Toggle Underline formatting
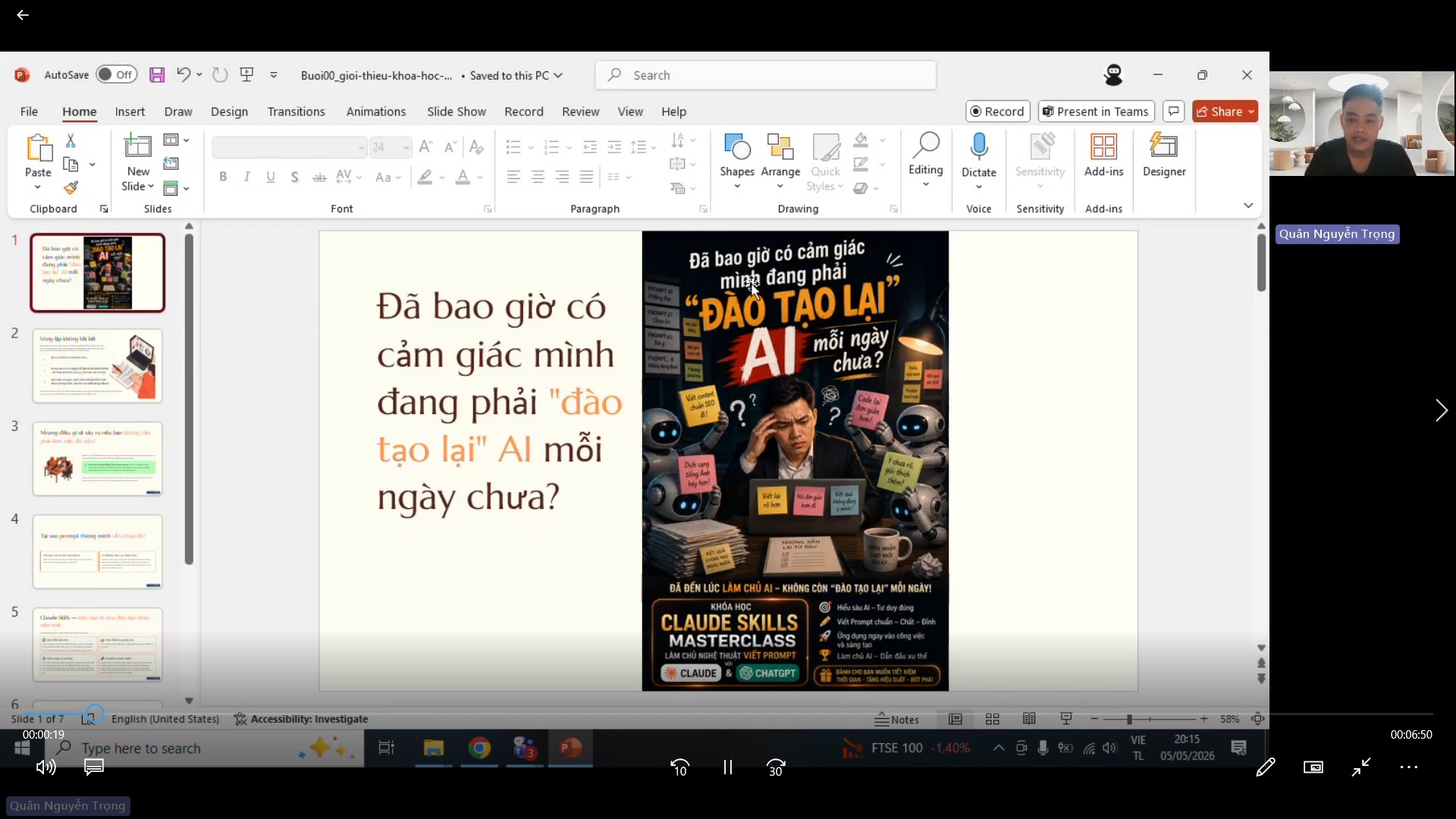 point(271,177)
